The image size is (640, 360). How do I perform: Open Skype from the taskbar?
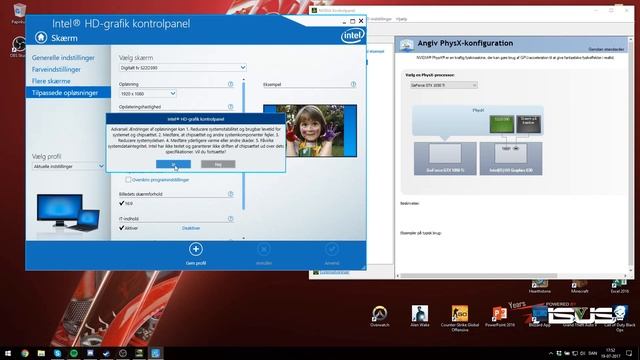click(x=58, y=353)
